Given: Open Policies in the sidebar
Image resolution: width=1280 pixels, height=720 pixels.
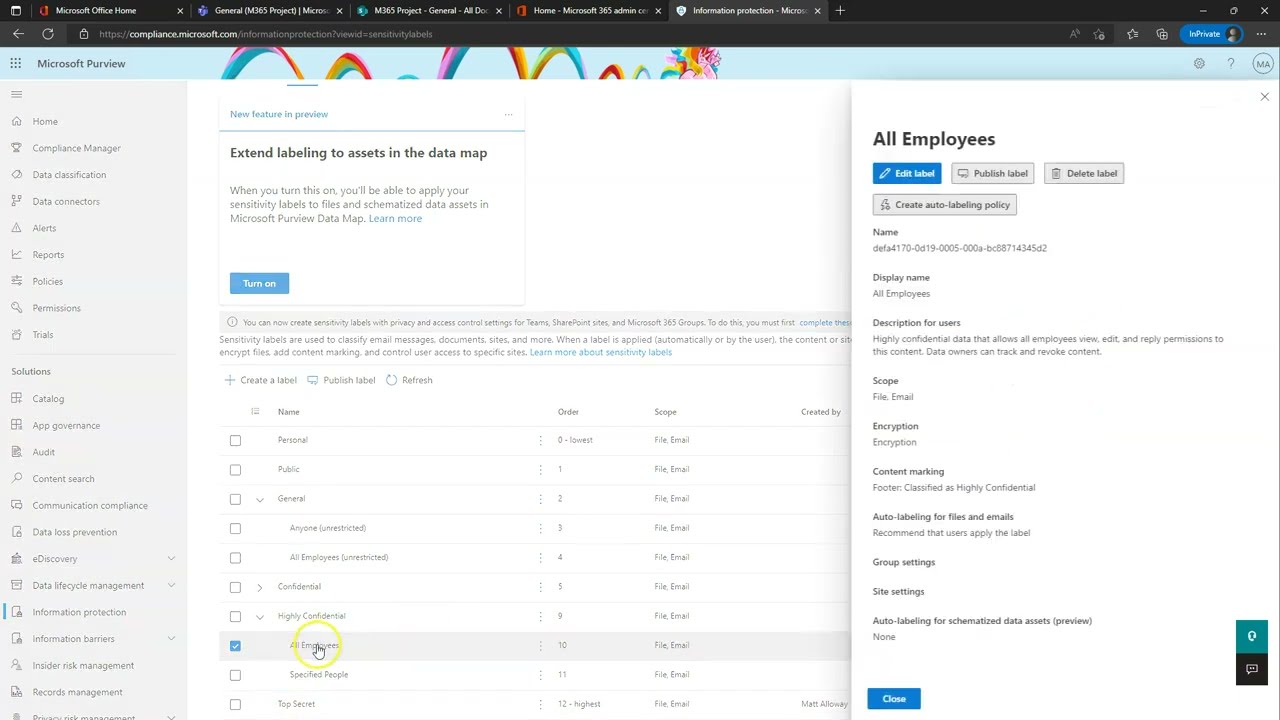Looking at the screenshot, I should click(x=47, y=281).
